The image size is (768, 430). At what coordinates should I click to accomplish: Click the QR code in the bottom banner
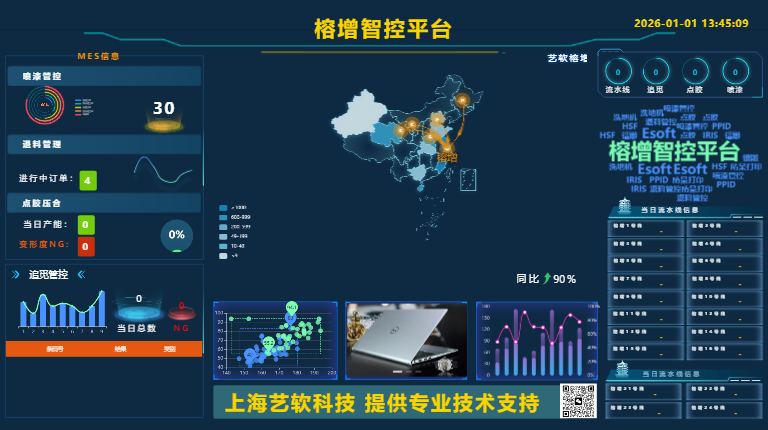(x=578, y=402)
